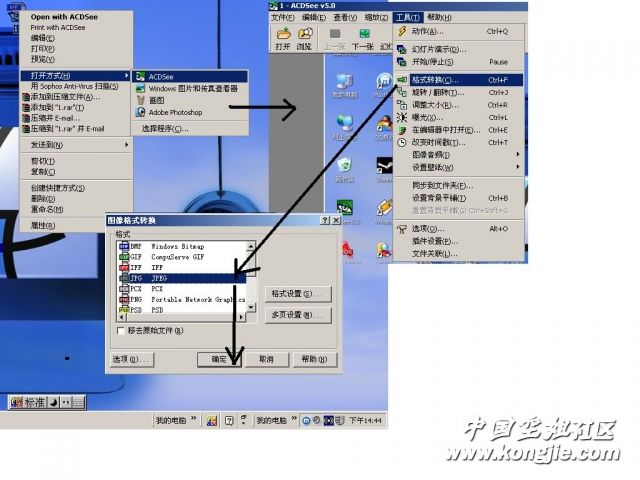Click the rotate icon beside 旋转/翻转(T)

pos(402,93)
